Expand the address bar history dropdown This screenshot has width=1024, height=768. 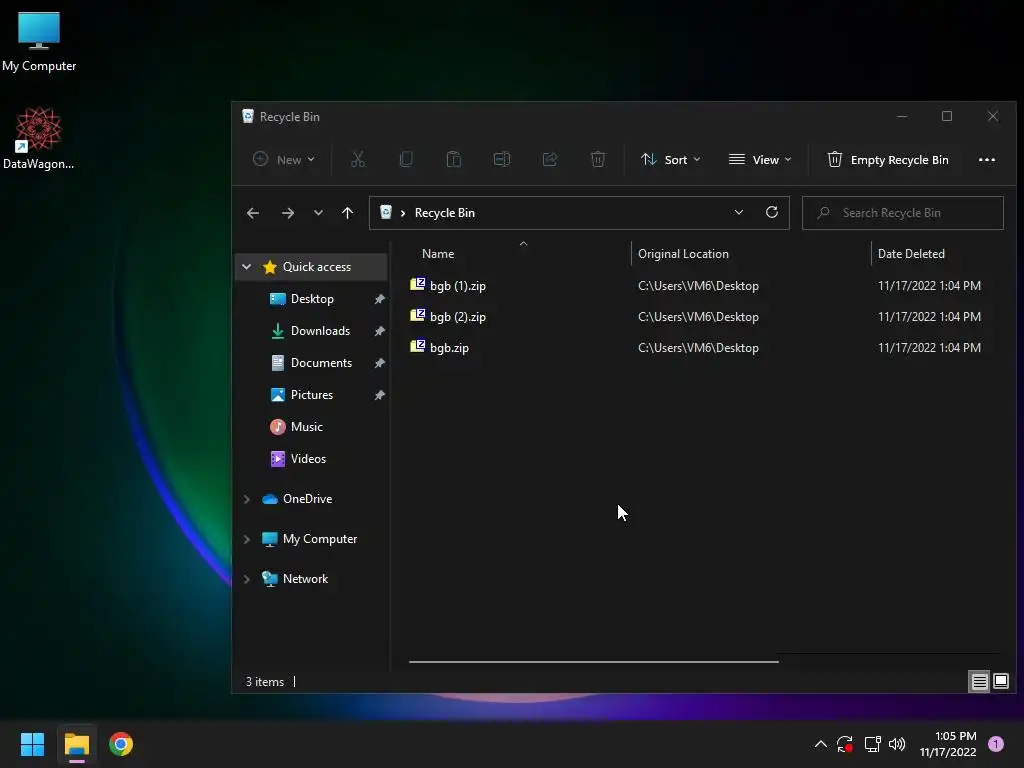739,212
